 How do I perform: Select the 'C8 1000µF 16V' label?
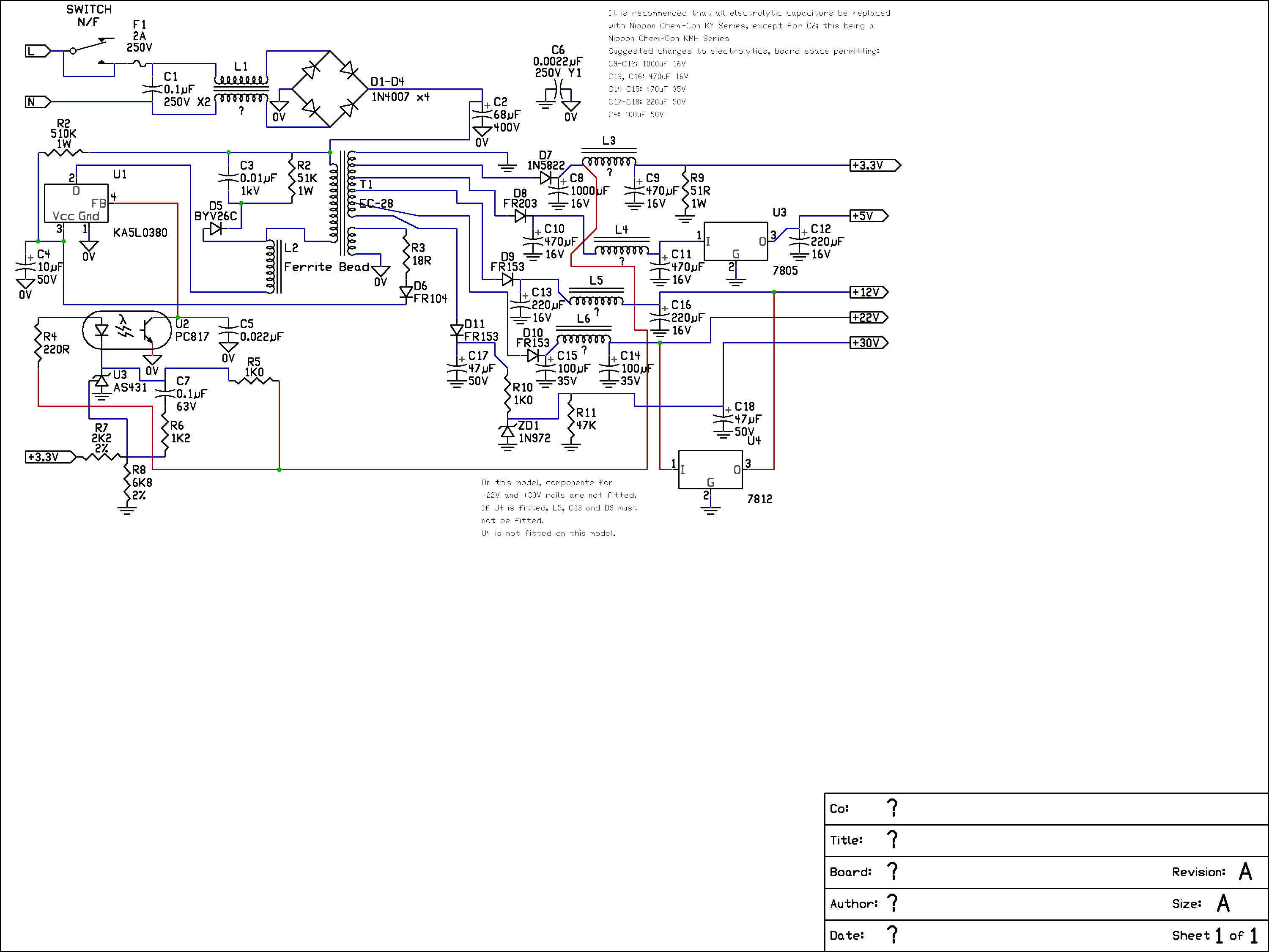(x=589, y=190)
